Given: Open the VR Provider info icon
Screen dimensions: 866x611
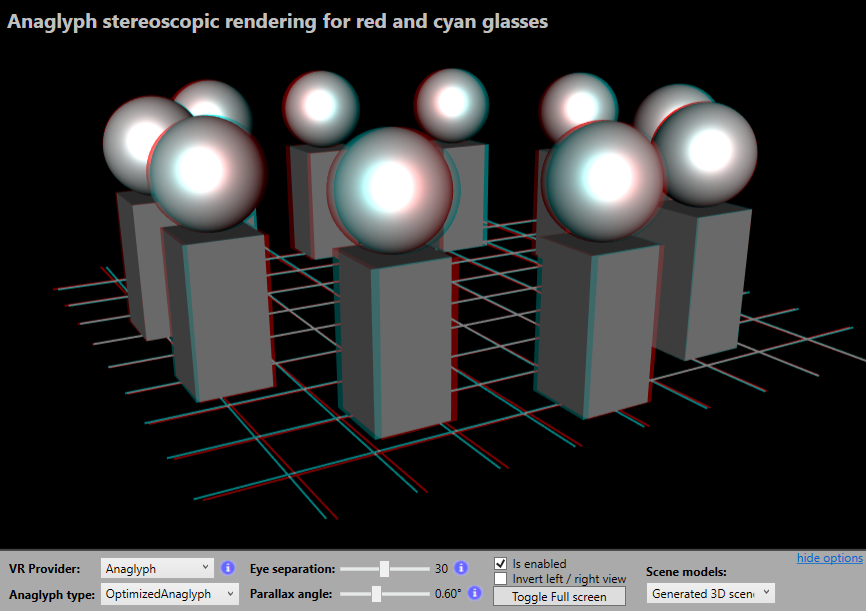Looking at the screenshot, I should coord(228,568).
